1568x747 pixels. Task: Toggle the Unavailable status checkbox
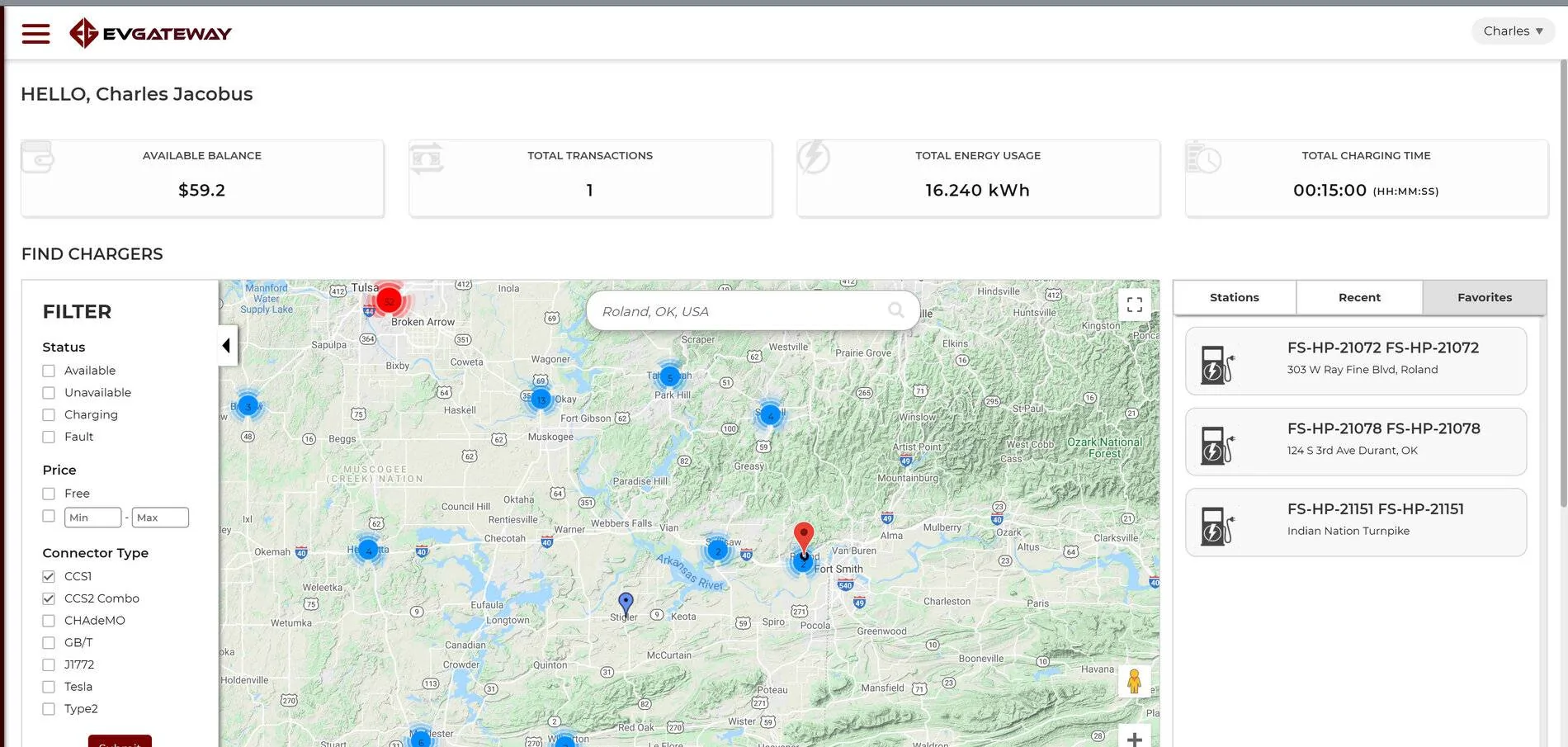(x=49, y=393)
